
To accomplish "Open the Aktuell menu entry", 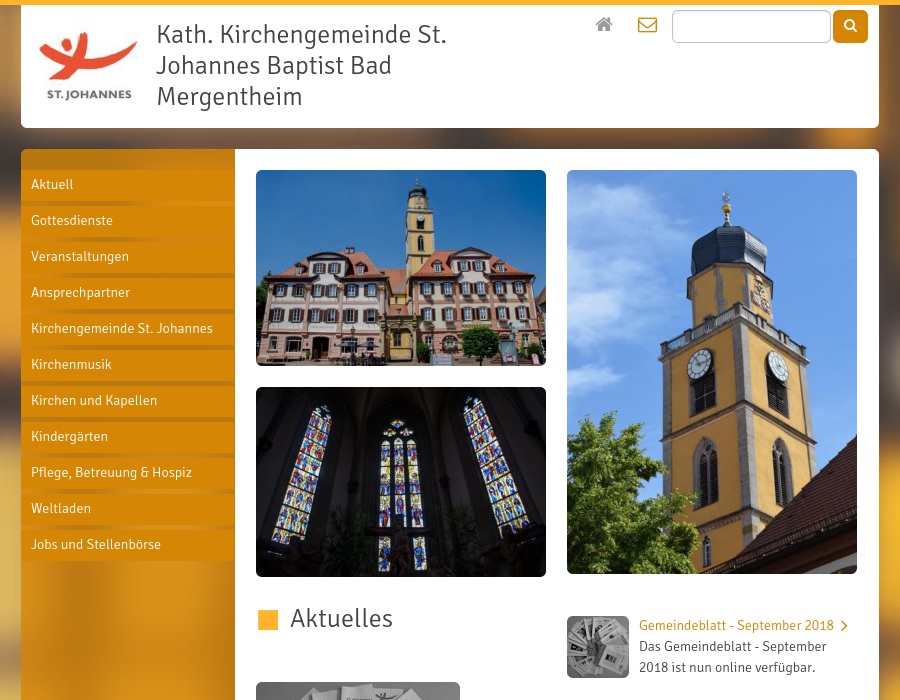I will pyautogui.click(x=52, y=184).
